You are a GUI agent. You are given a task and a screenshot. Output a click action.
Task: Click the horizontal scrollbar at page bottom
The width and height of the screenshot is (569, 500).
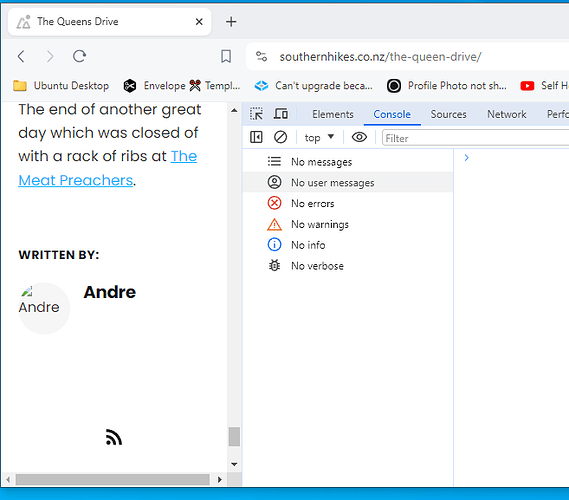[x=112, y=479]
